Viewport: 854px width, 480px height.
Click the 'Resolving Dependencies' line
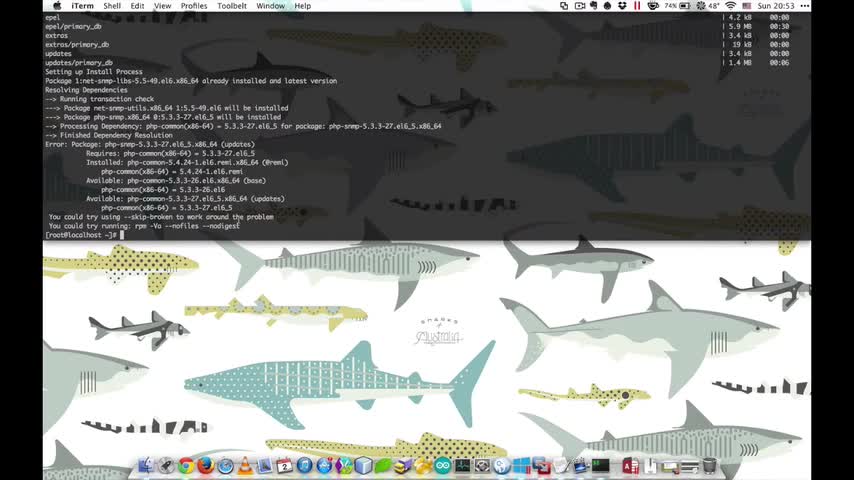(x=86, y=90)
